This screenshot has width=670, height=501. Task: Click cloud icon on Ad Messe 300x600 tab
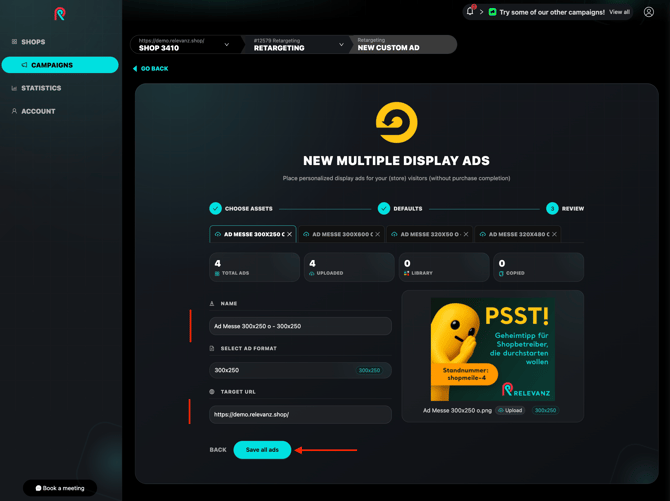coord(306,234)
